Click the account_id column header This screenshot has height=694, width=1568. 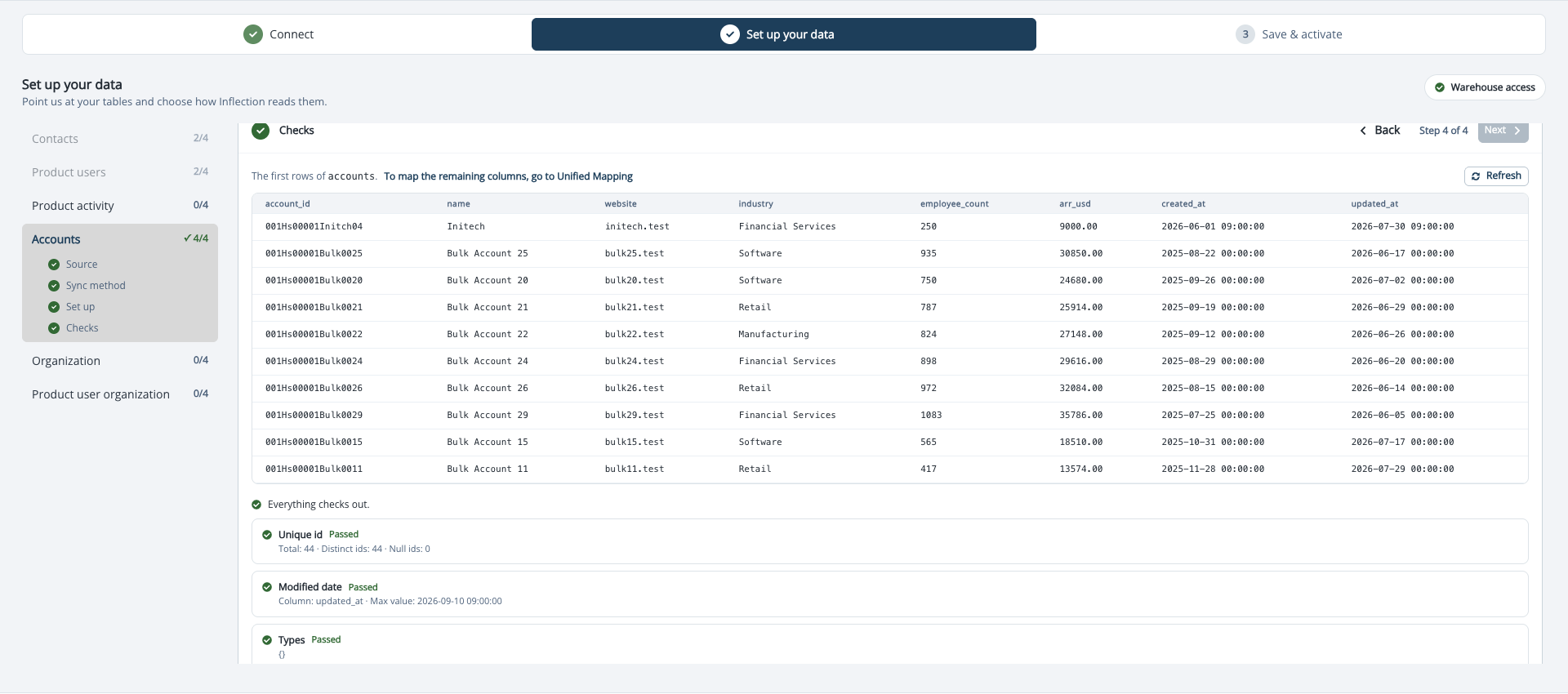tap(287, 204)
